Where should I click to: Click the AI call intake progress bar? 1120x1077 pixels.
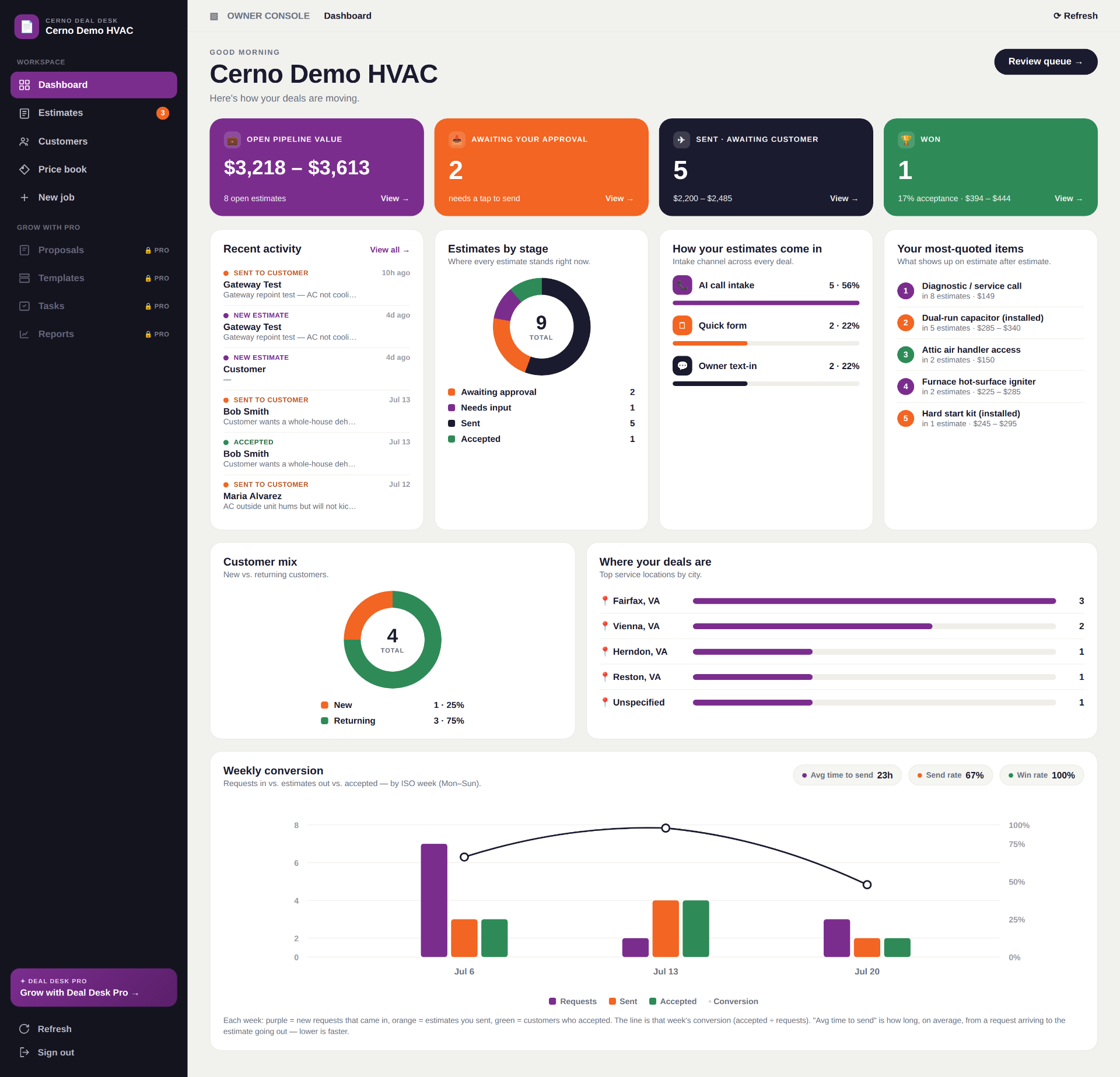click(x=765, y=303)
